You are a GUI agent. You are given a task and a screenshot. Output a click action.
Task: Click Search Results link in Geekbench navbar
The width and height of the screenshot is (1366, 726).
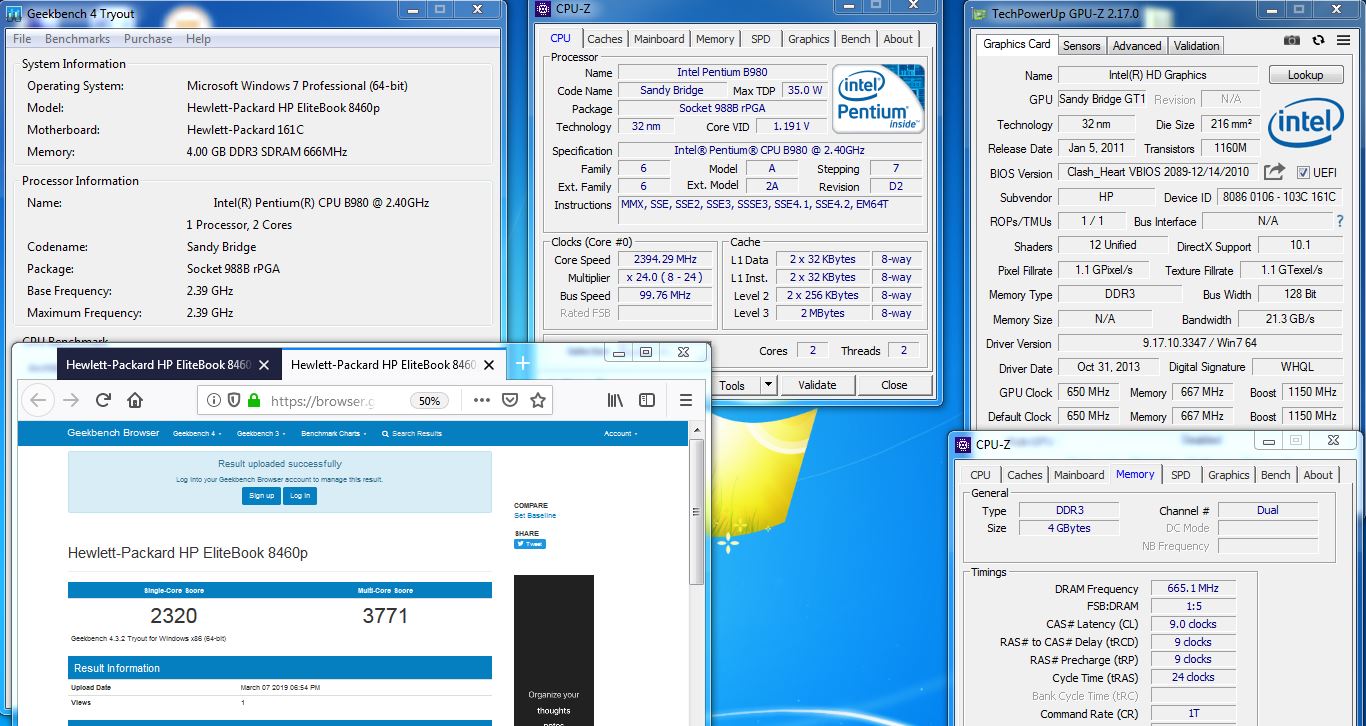point(412,434)
